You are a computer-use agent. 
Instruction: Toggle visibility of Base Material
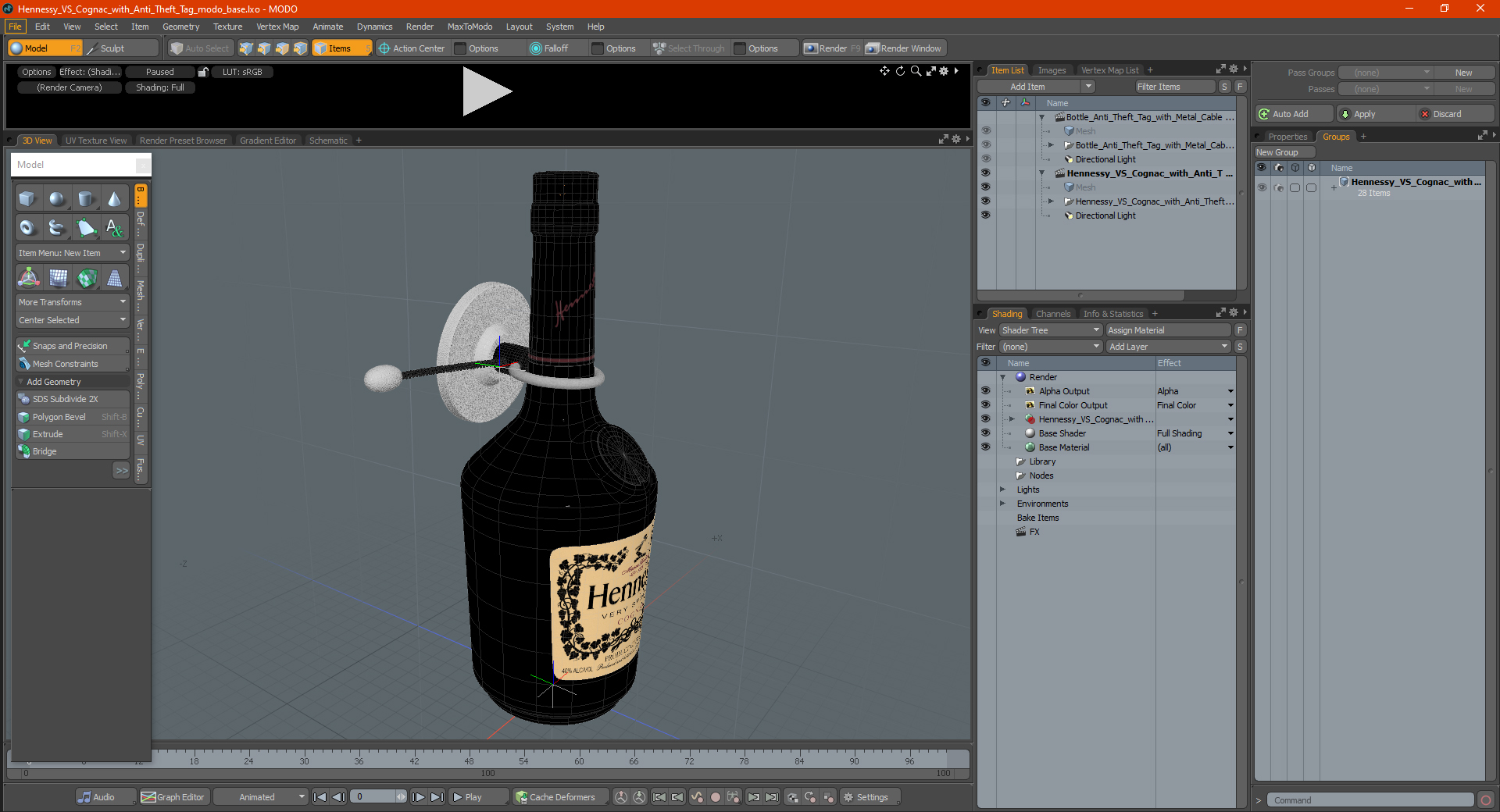pyautogui.click(x=985, y=447)
